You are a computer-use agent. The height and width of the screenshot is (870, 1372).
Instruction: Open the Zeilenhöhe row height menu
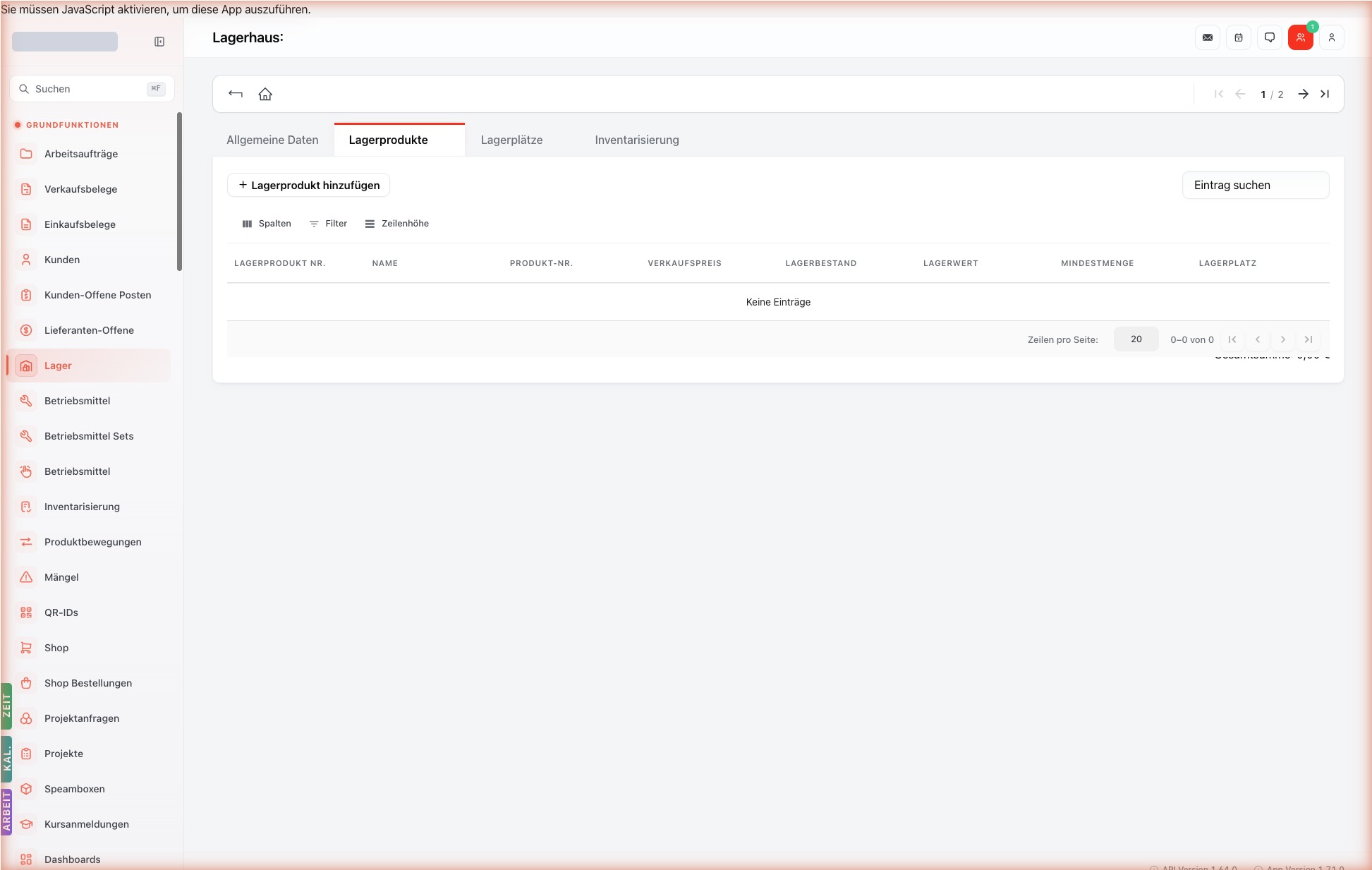point(397,224)
